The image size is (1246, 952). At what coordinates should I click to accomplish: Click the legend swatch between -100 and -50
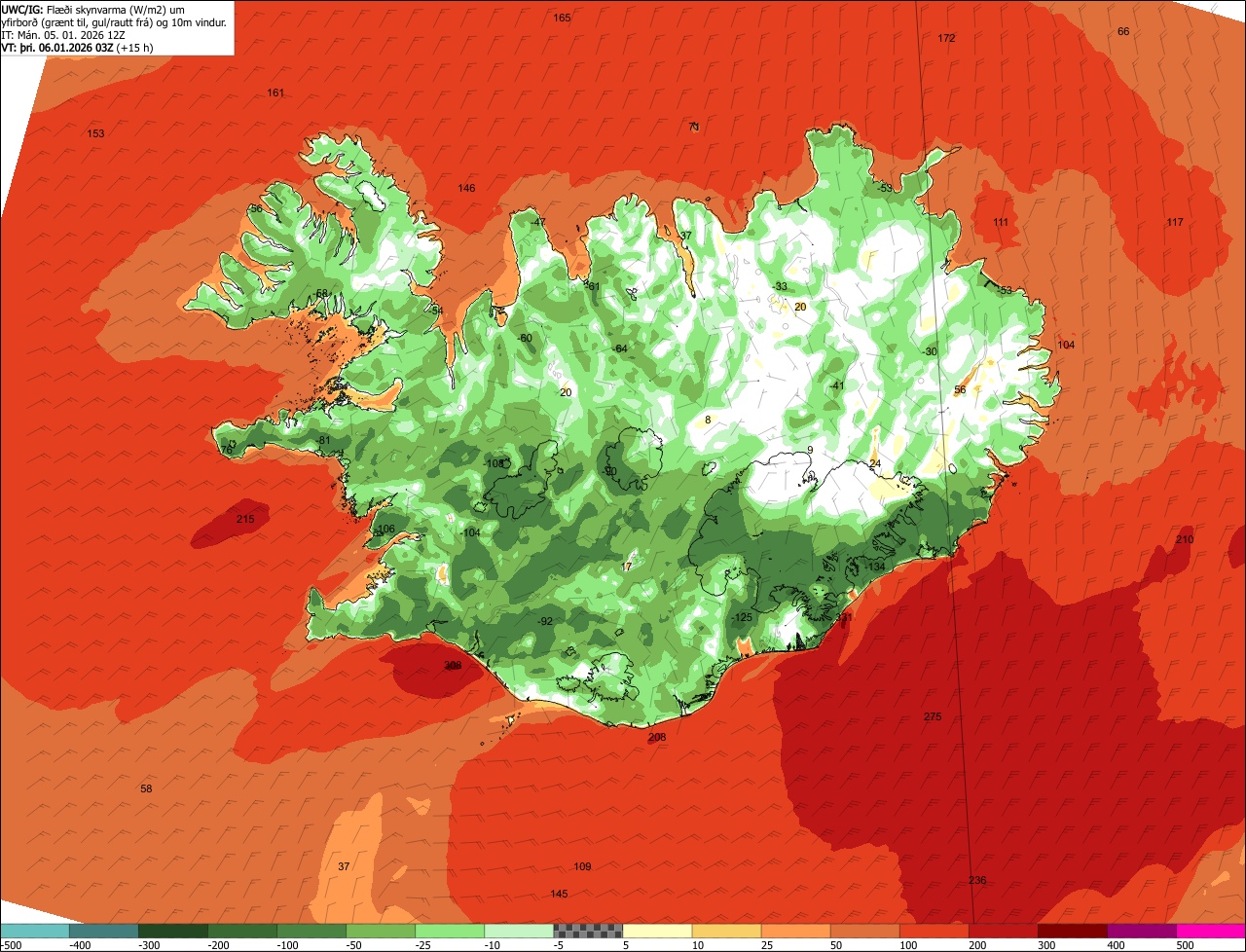(x=311, y=930)
